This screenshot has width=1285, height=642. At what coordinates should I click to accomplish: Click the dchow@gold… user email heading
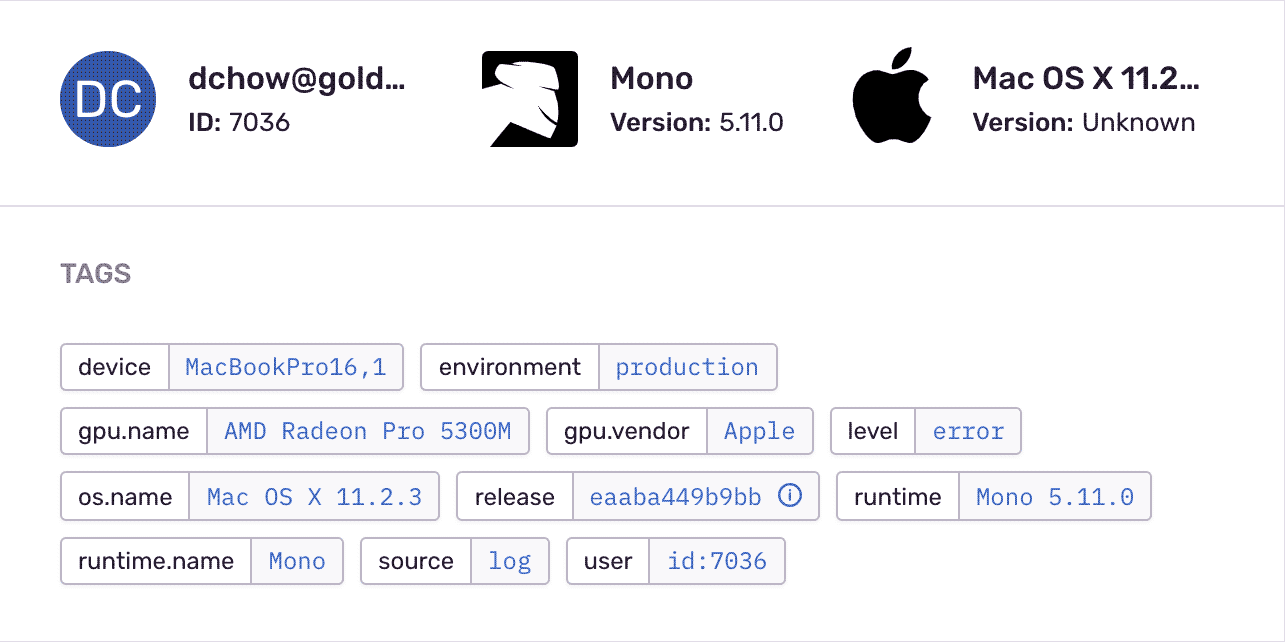[296, 79]
